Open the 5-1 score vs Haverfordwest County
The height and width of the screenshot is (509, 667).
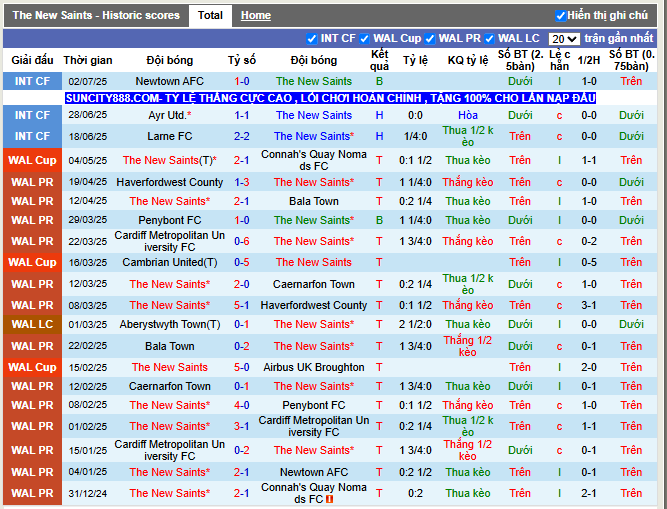pyautogui.click(x=242, y=305)
